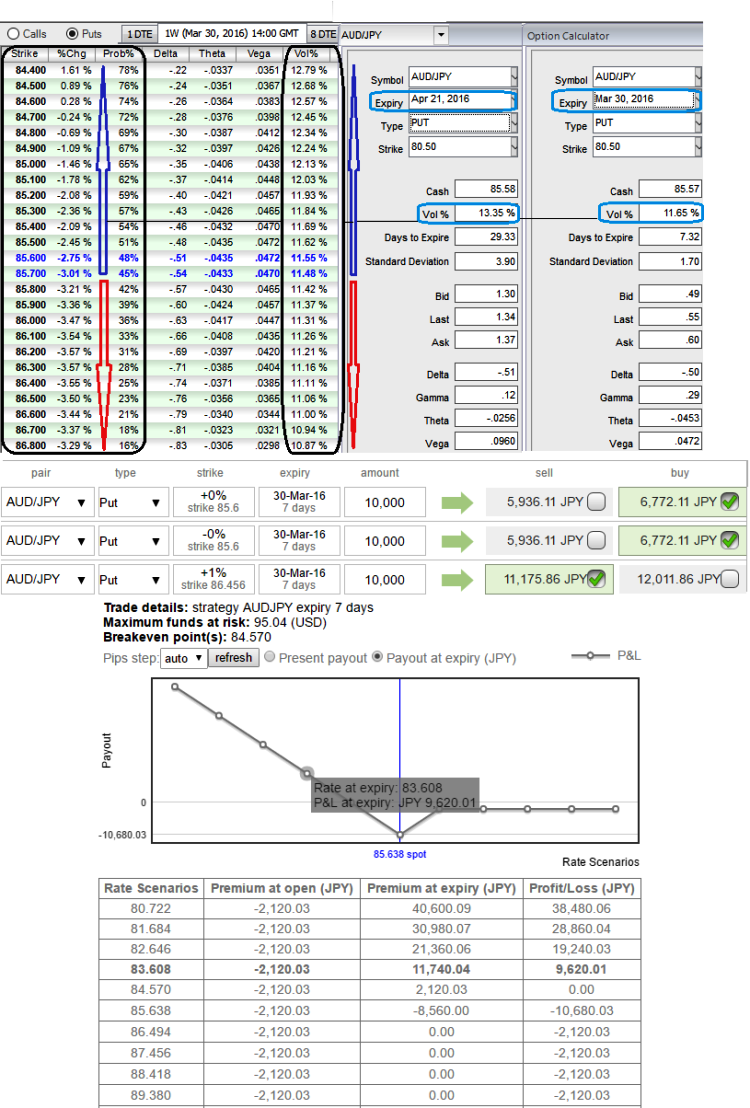Click the Option Calculator panel title
The height and width of the screenshot is (1108, 750).
pos(568,36)
